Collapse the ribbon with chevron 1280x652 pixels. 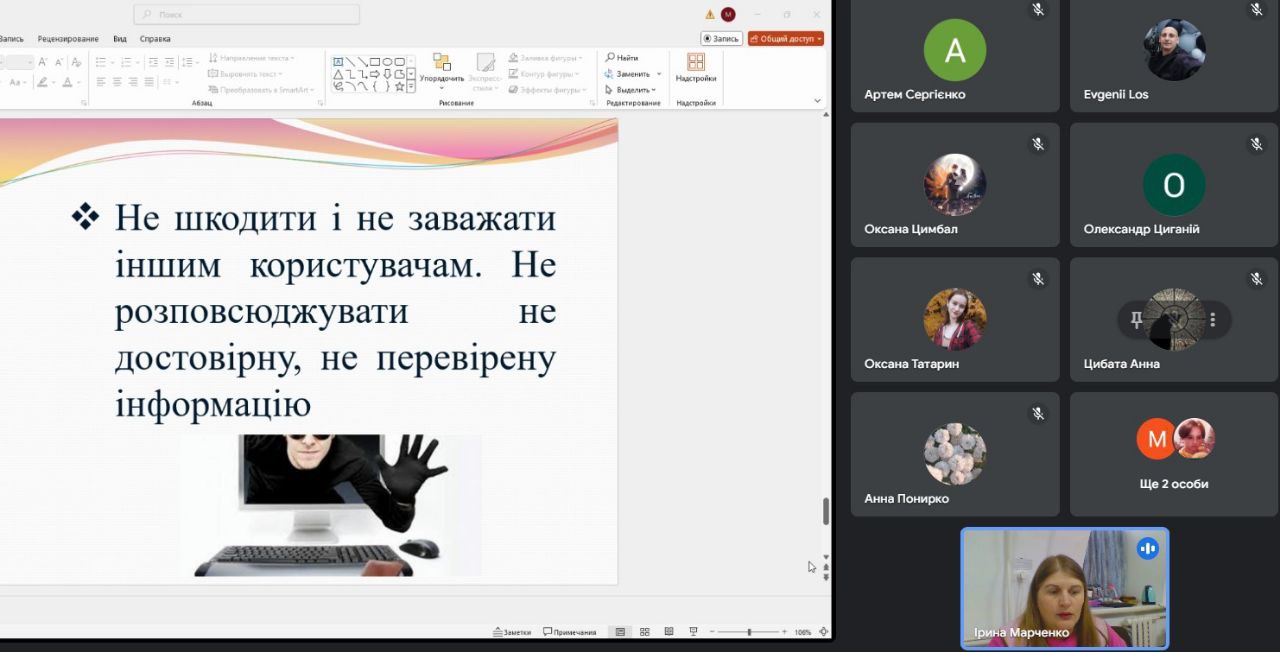coord(817,101)
